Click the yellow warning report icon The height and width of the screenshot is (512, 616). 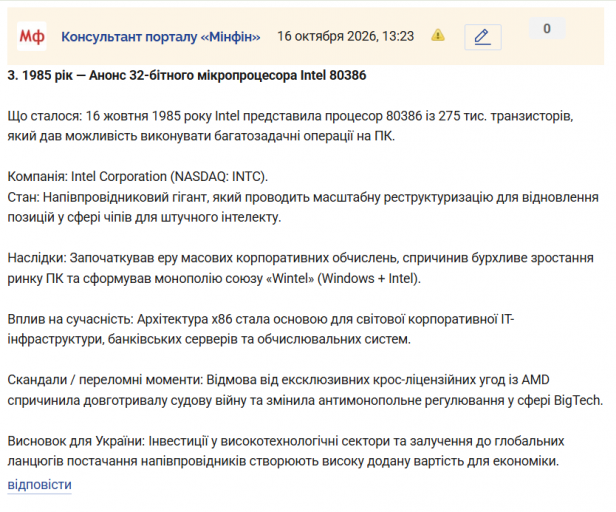pyautogui.click(x=438, y=36)
